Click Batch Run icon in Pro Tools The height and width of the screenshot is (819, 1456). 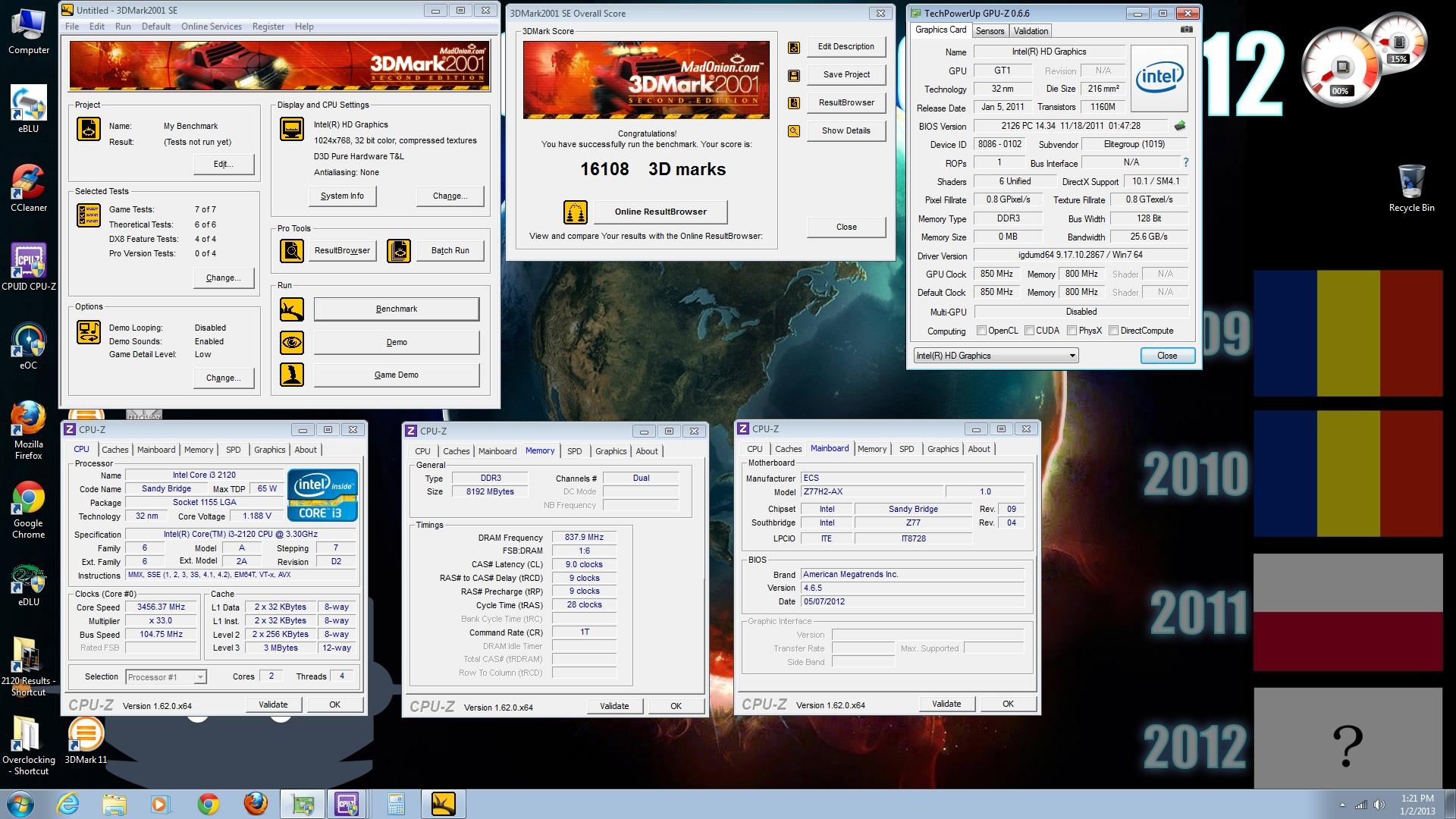pos(399,250)
